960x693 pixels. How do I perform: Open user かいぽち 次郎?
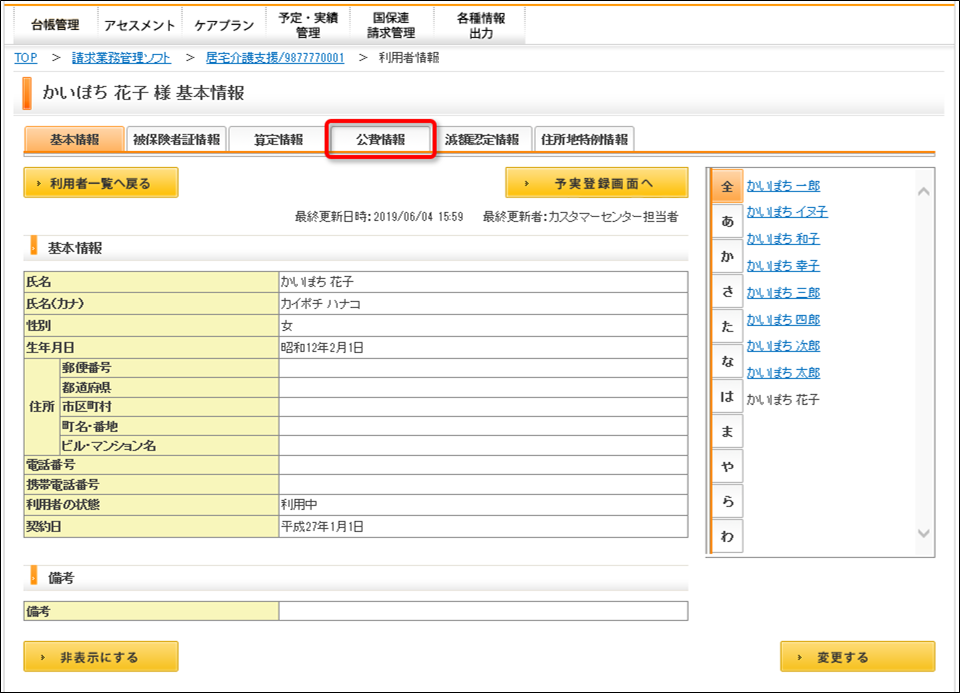783,346
